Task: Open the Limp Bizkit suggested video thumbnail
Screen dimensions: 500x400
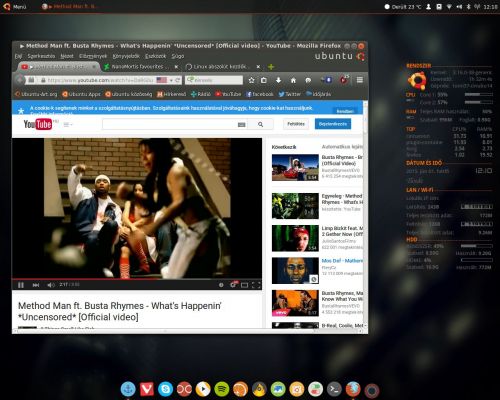Action: 295,238
